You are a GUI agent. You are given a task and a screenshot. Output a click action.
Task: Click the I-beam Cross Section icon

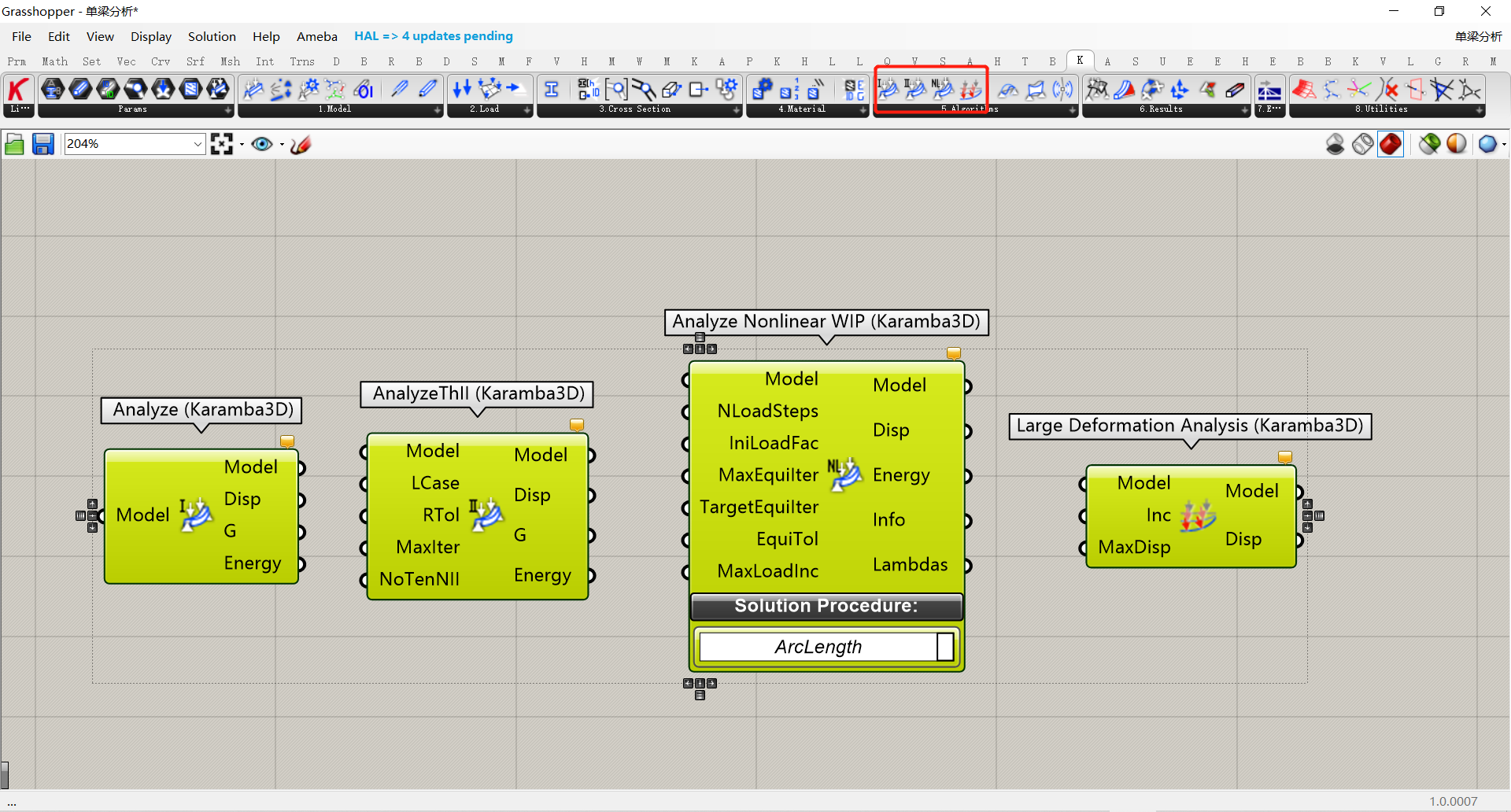[x=552, y=90]
